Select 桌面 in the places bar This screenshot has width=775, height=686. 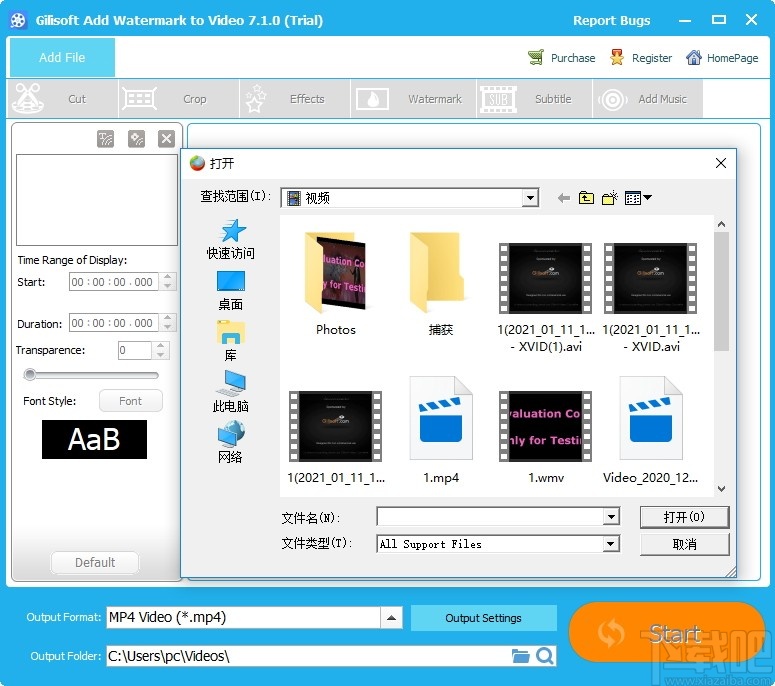click(x=231, y=291)
